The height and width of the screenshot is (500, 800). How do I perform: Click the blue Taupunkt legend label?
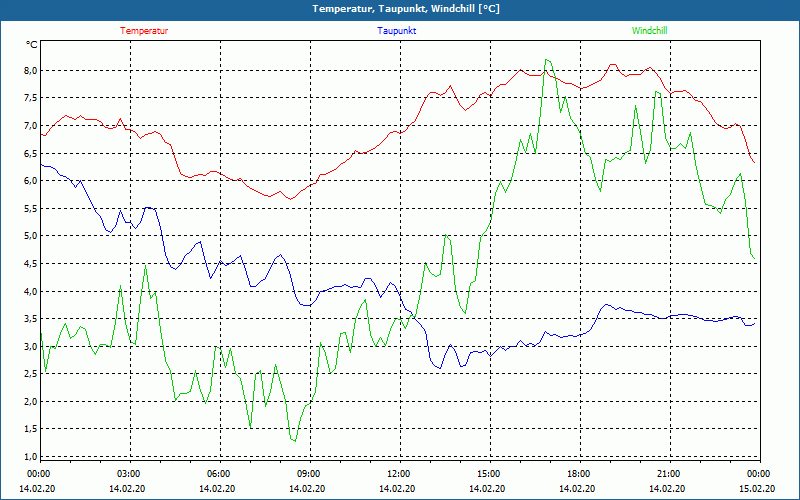tap(396, 31)
